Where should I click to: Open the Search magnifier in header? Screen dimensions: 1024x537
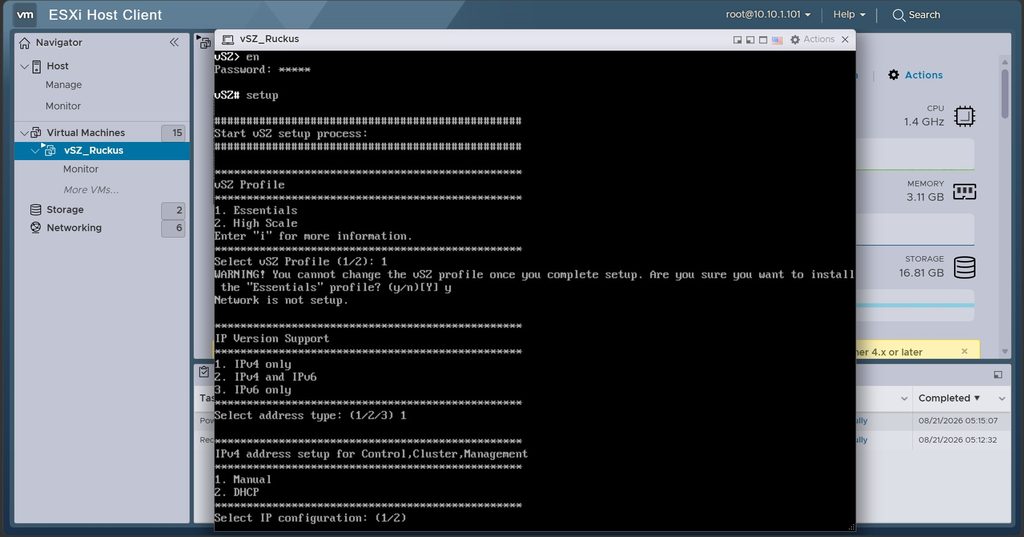click(x=899, y=15)
